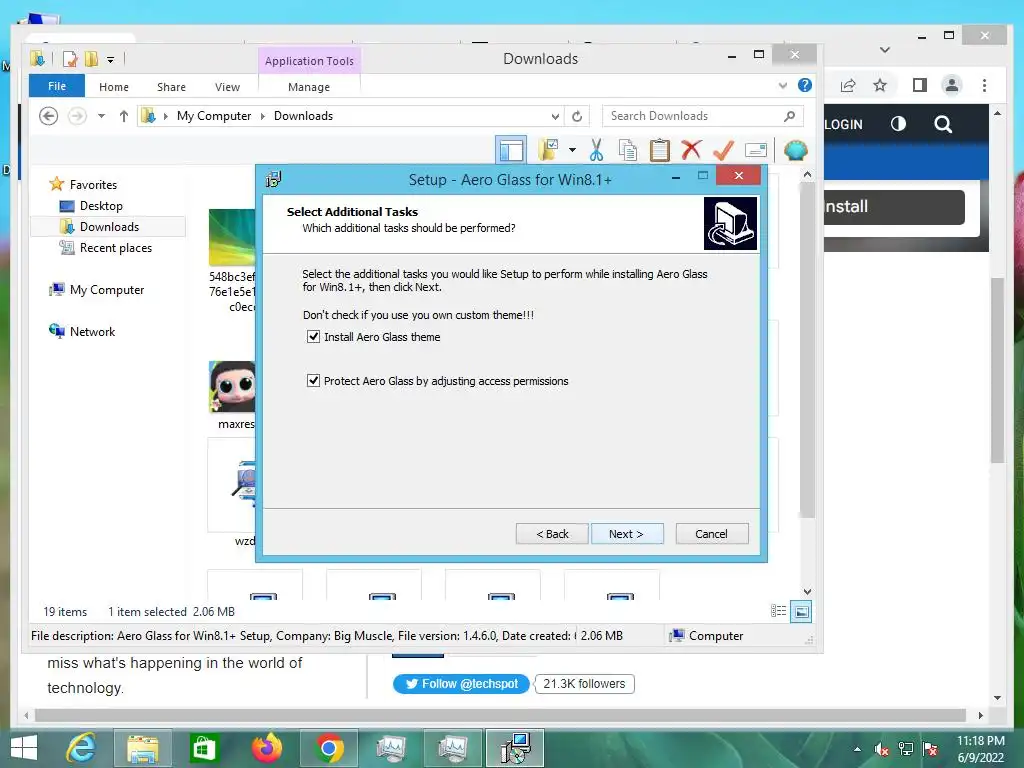
Task: Open the Share ribbon tab
Action: click(x=171, y=87)
